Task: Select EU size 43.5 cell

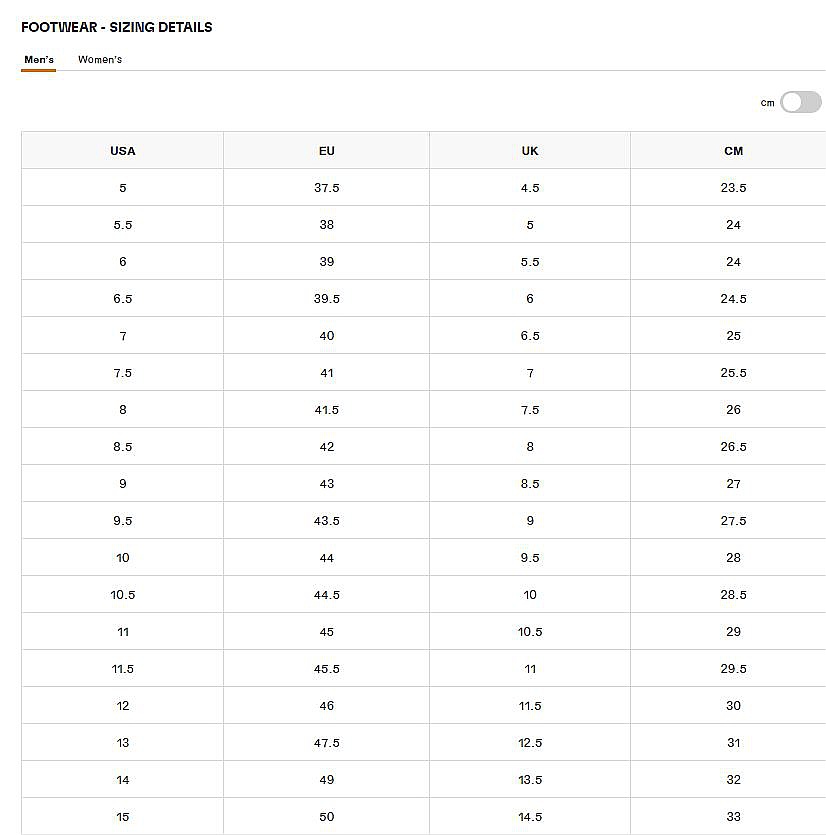Action: tap(326, 520)
